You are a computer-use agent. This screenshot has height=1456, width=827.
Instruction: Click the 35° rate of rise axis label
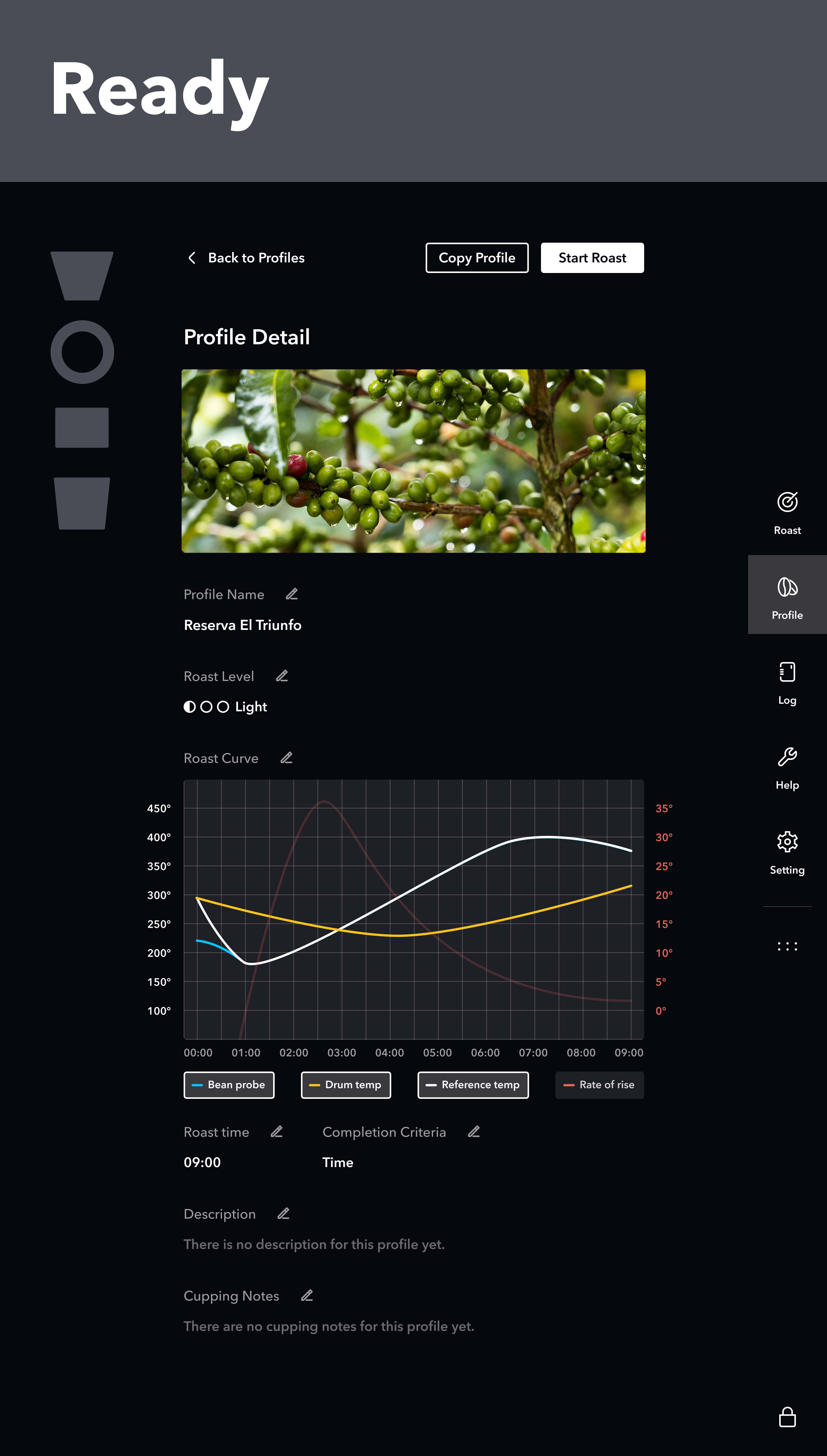click(664, 808)
